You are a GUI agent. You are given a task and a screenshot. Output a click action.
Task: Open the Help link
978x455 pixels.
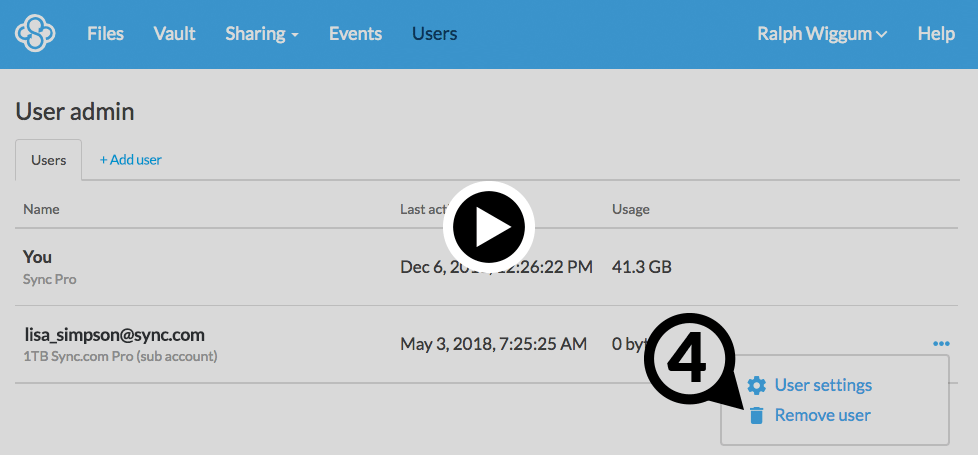[x=936, y=34]
